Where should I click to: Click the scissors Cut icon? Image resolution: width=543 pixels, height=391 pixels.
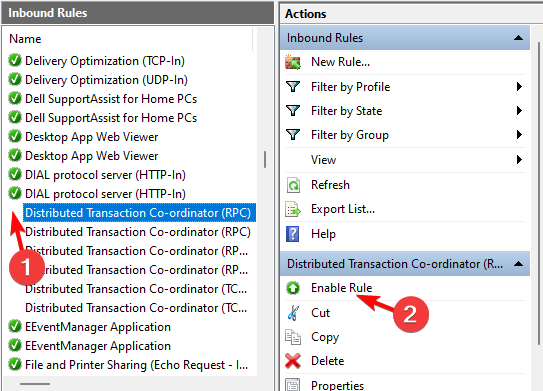(293, 313)
